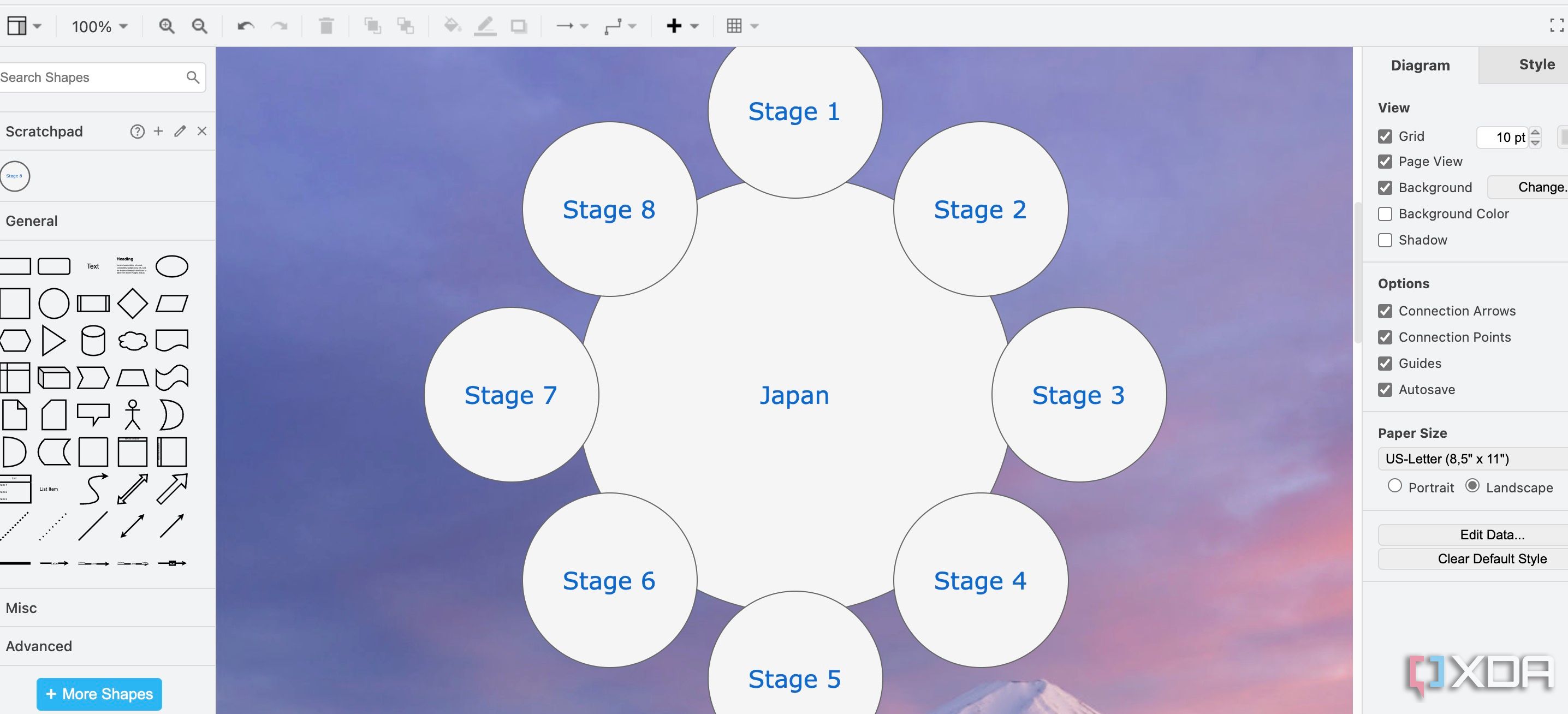Select Portrait radio button
The height and width of the screenshot is (714, 1568).
coord(1395,487)
